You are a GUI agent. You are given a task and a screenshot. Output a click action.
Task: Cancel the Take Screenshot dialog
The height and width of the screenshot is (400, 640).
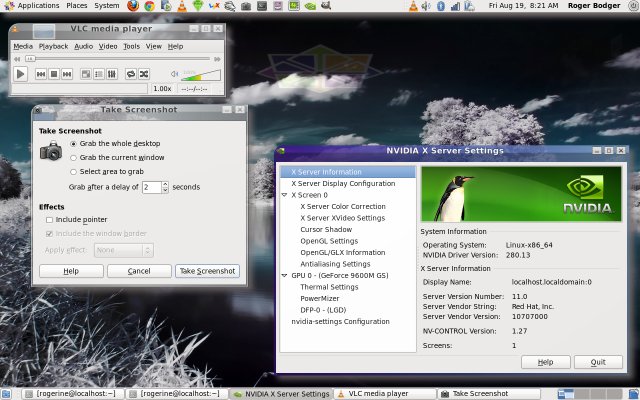point(139,271)
